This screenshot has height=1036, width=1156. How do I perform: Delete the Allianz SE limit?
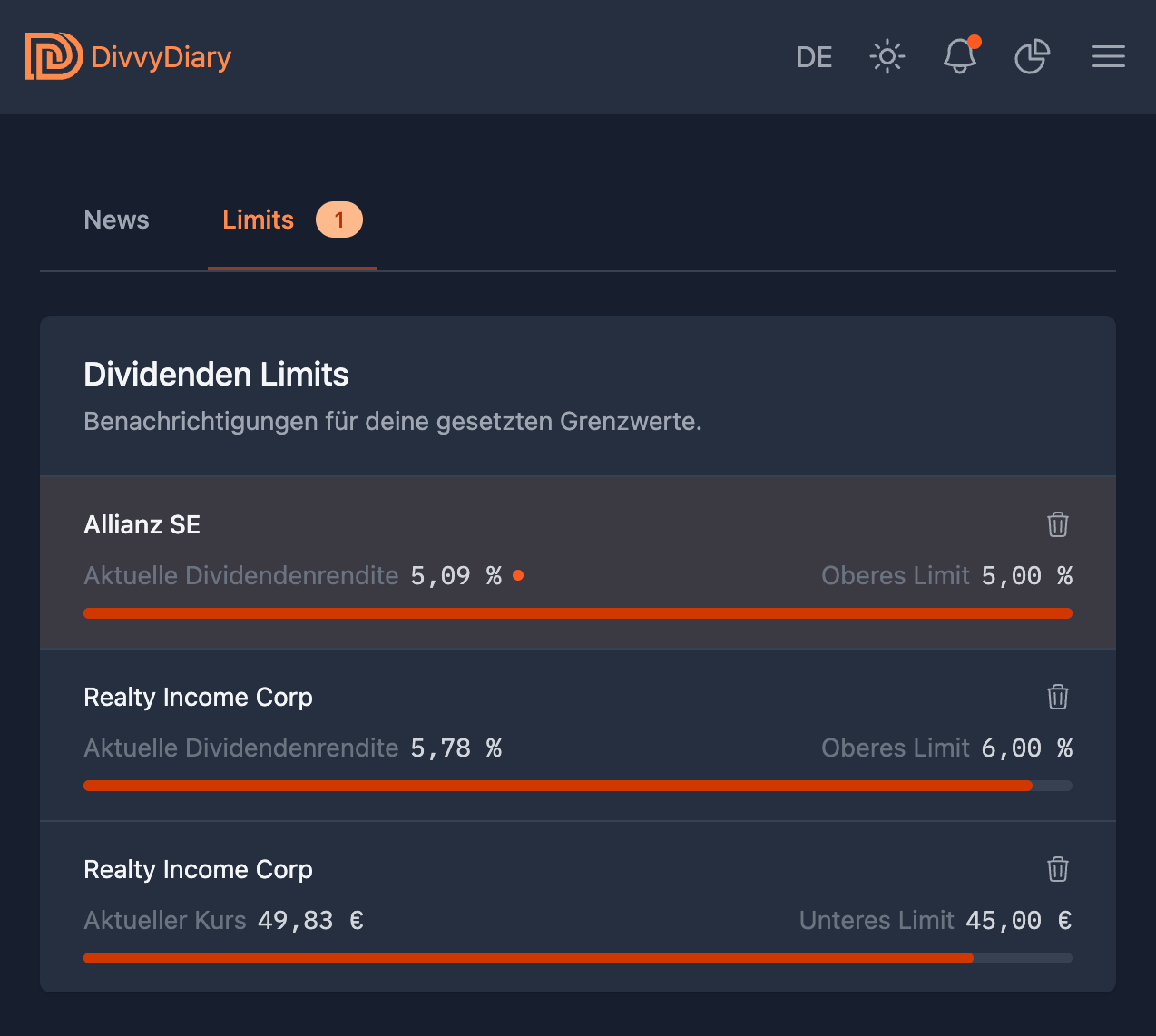[1057, 524]
